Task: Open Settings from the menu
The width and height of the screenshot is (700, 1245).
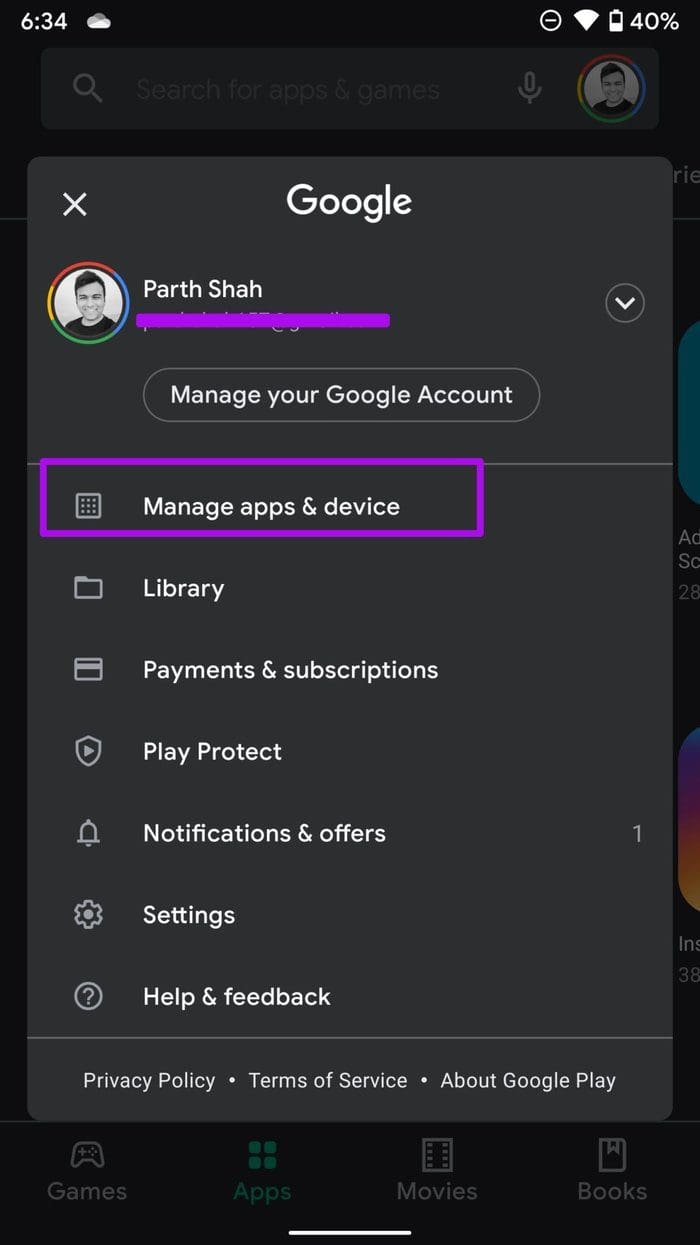Action: [x=350, y=915]
